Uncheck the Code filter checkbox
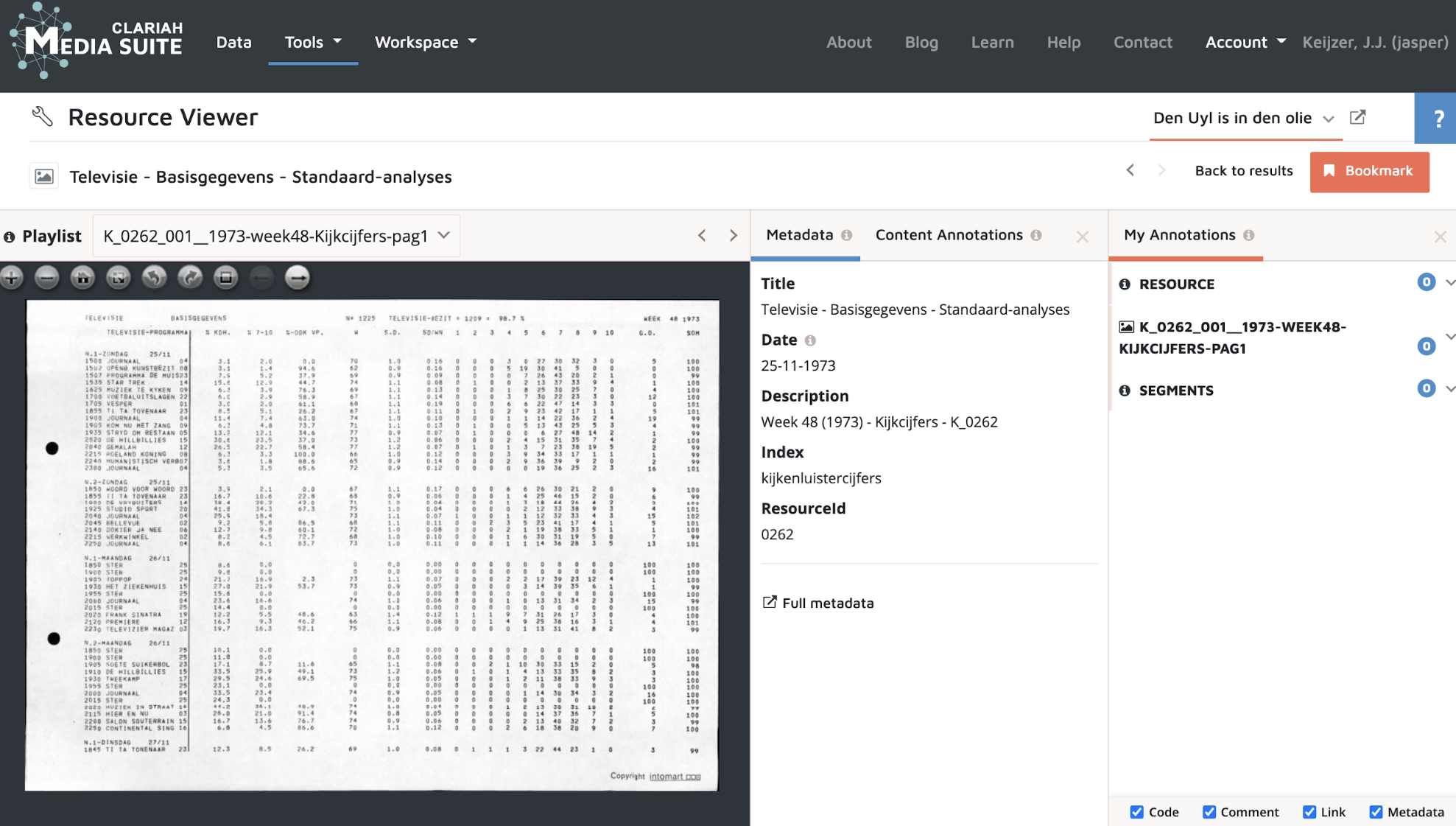This screenshot has height=826, width=1456. tap(1136, 811)
